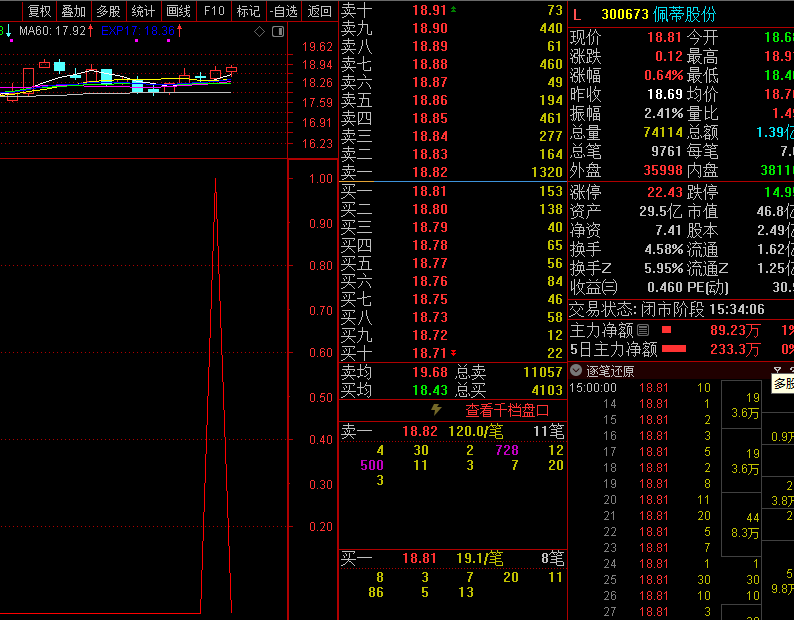Open the 多股 multi-stock view

[108, 11]
